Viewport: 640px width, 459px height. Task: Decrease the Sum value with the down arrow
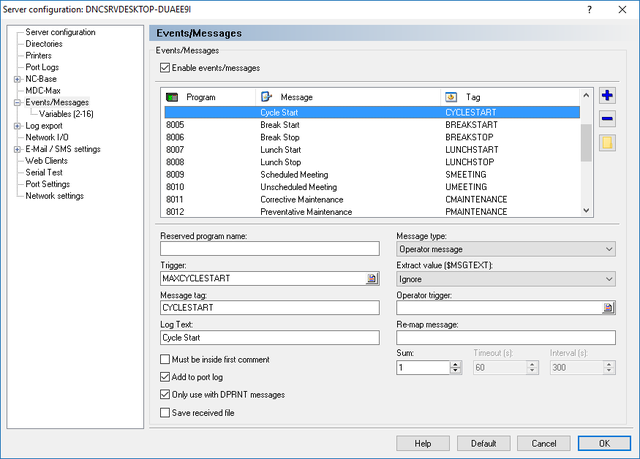pos(456,370)
